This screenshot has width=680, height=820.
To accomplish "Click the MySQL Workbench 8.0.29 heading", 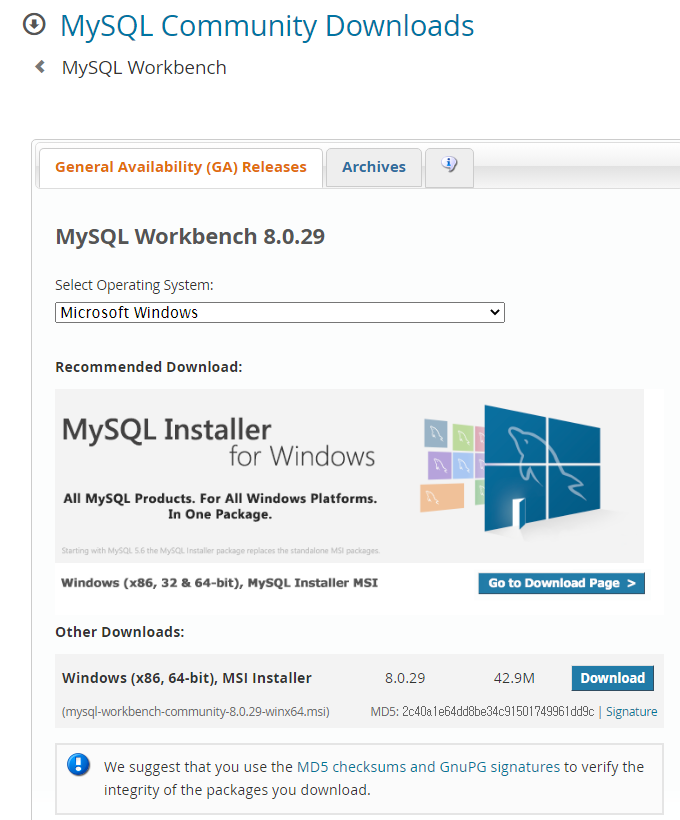I will [190, 236].
